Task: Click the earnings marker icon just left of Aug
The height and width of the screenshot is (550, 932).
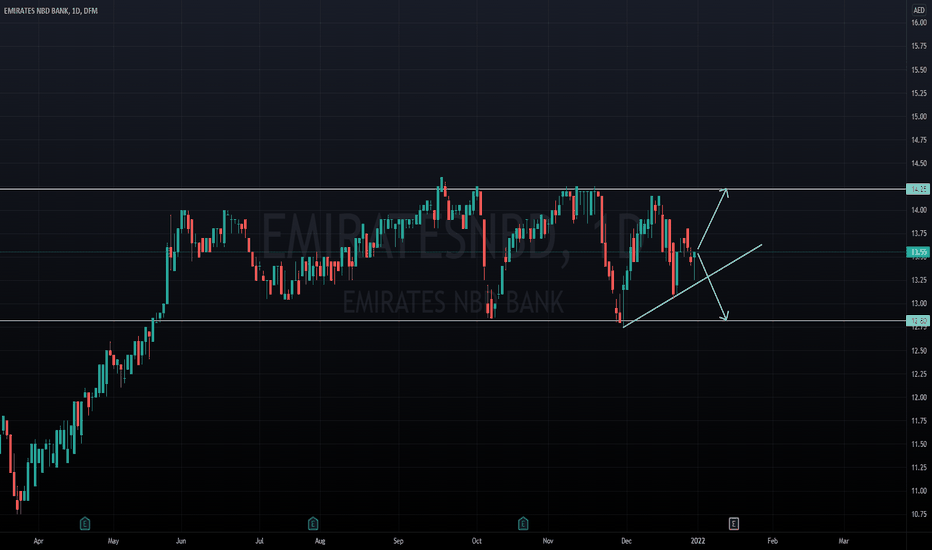Action: [x=313, y=524]
